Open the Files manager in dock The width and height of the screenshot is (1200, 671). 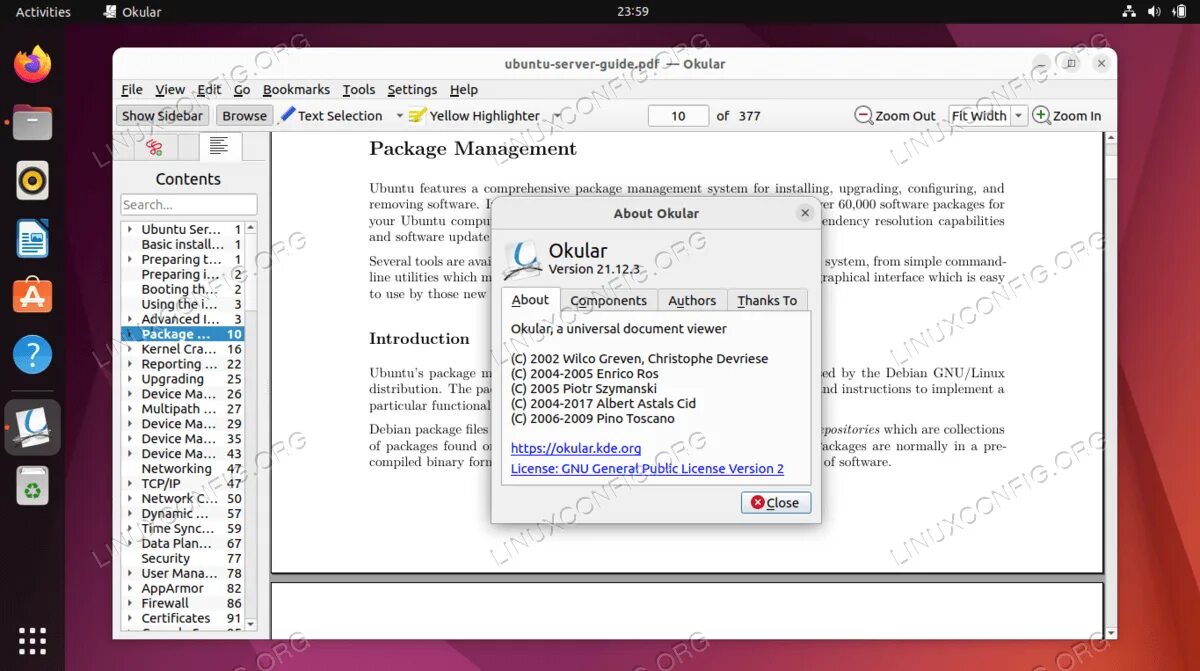32,122
